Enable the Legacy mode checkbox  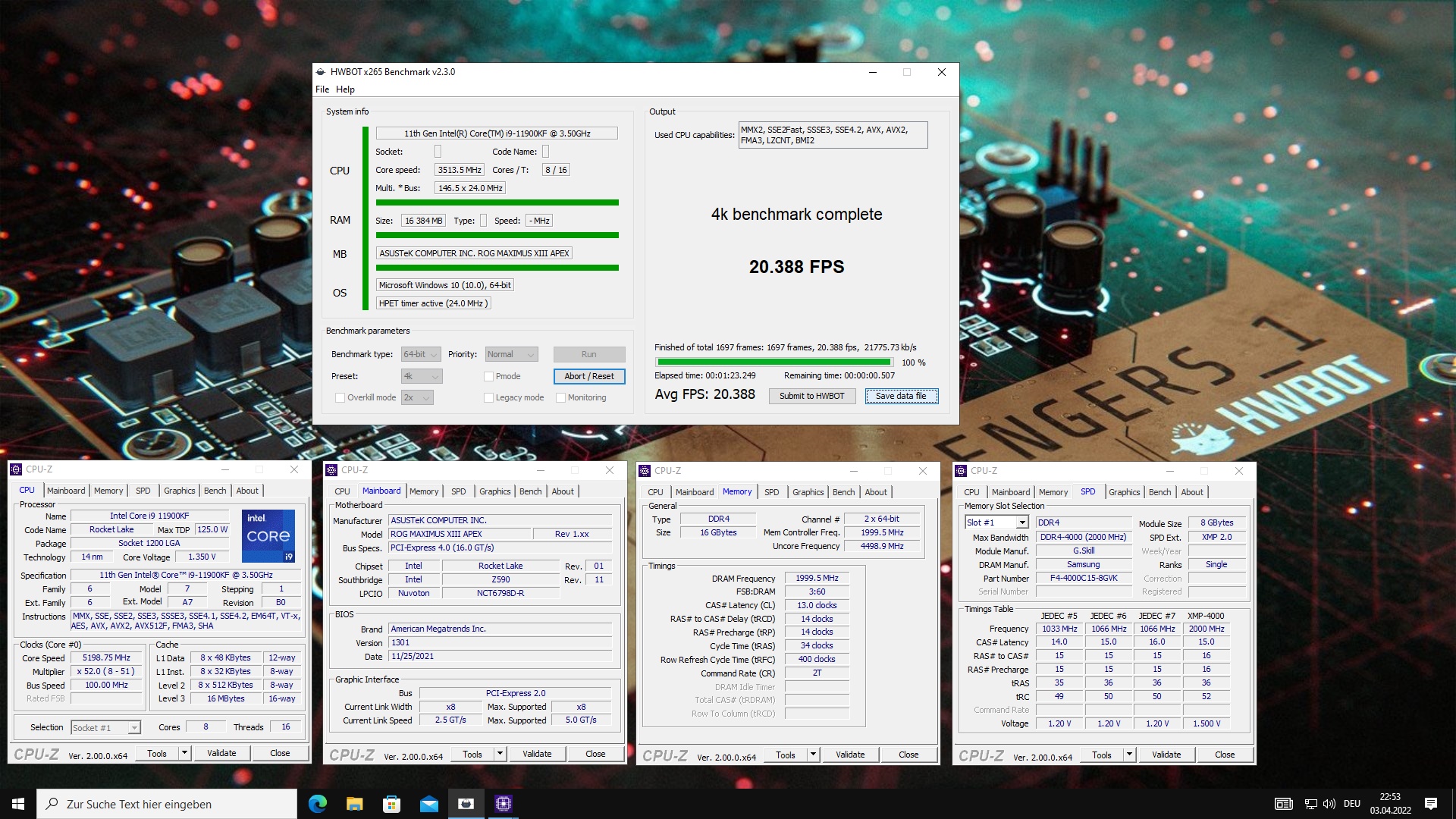click(x=488, y=397)
